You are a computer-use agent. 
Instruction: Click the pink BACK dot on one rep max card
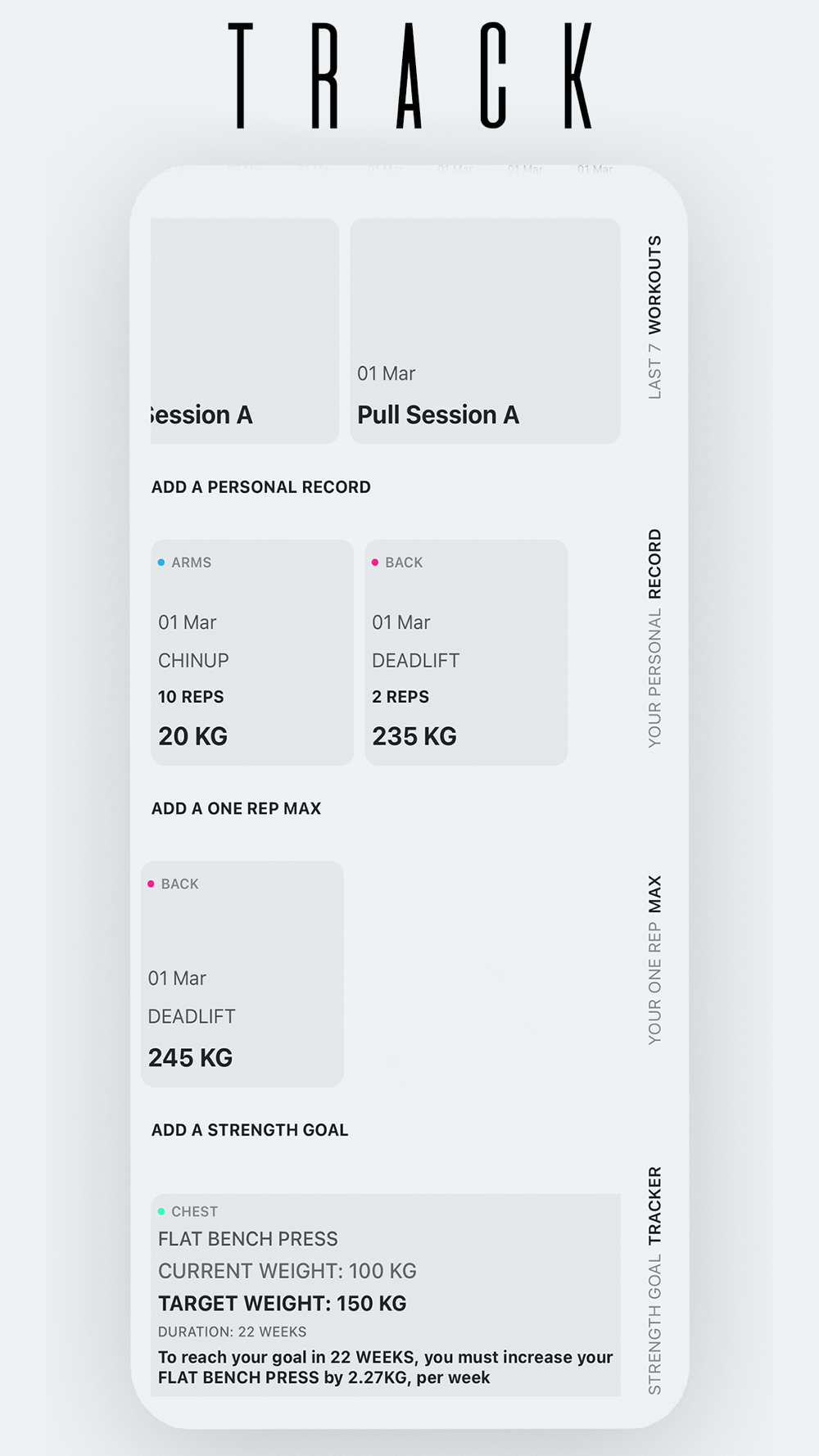click(151, 884)
